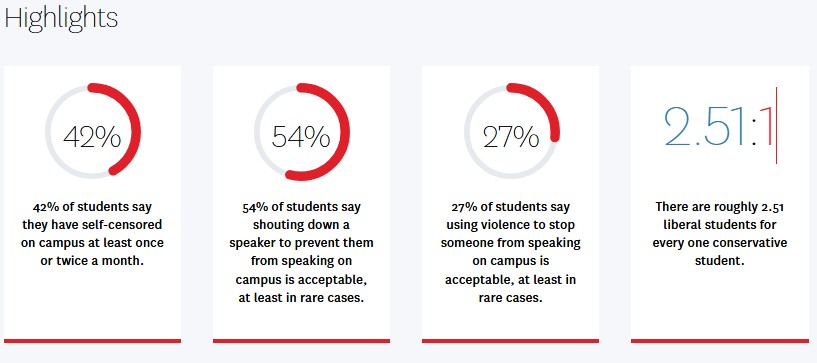Image resolution: width=817 pixels, height=363 pixels.
Task: Click red bar under self-censored card
Action: tap(92, 341)
